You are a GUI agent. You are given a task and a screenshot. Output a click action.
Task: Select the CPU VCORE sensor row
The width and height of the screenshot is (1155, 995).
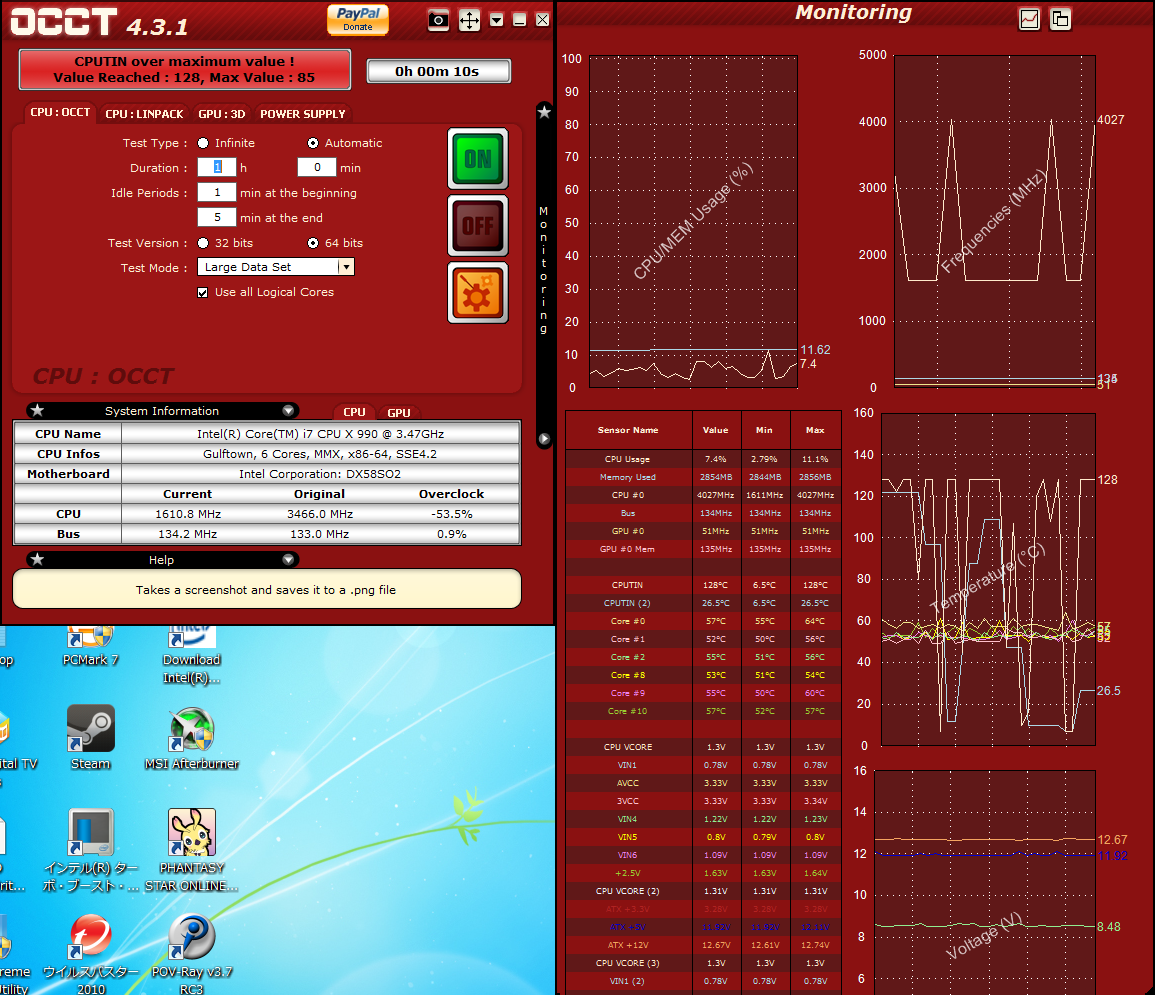(703, 747)
